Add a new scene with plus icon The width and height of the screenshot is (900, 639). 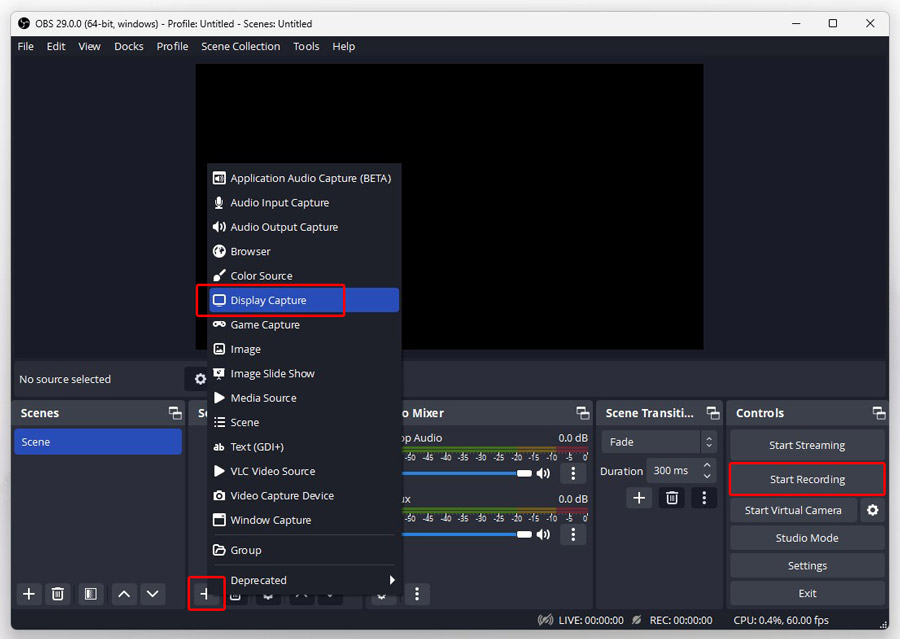29,594
